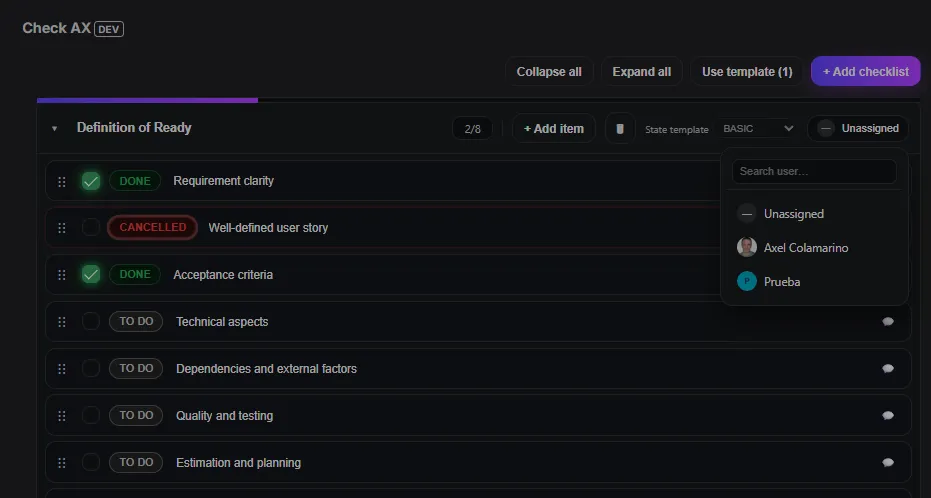Click drag handle of Dependencies and external factors row

pos(62,369)
